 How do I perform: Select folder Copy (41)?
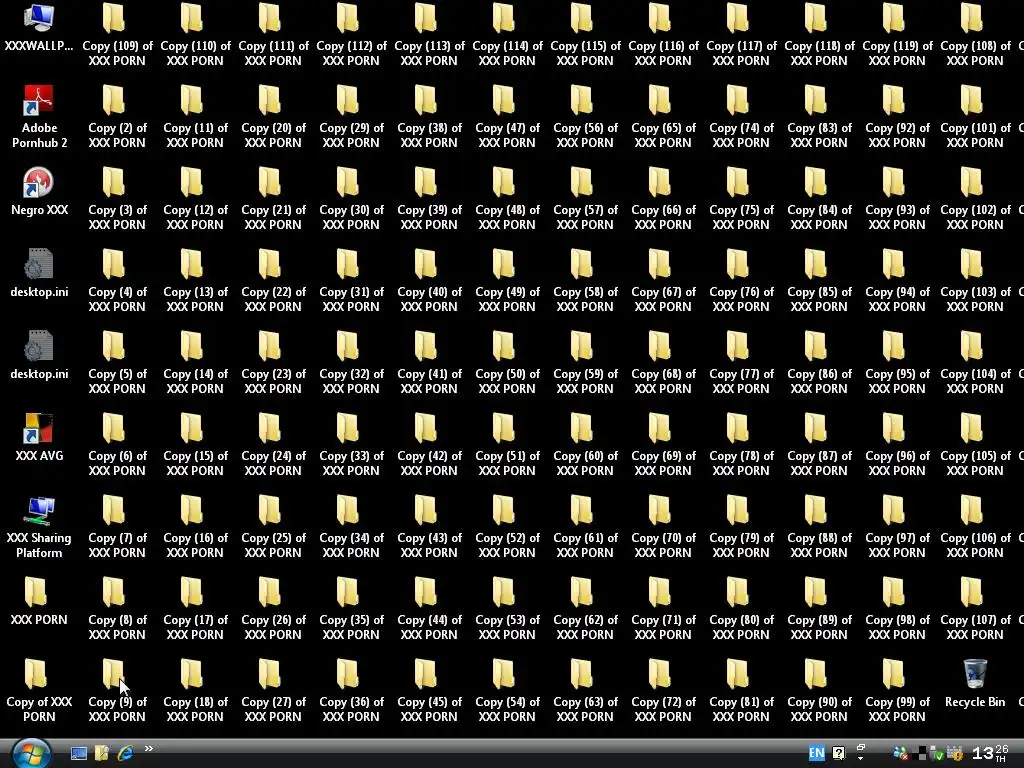click(429, 363)
